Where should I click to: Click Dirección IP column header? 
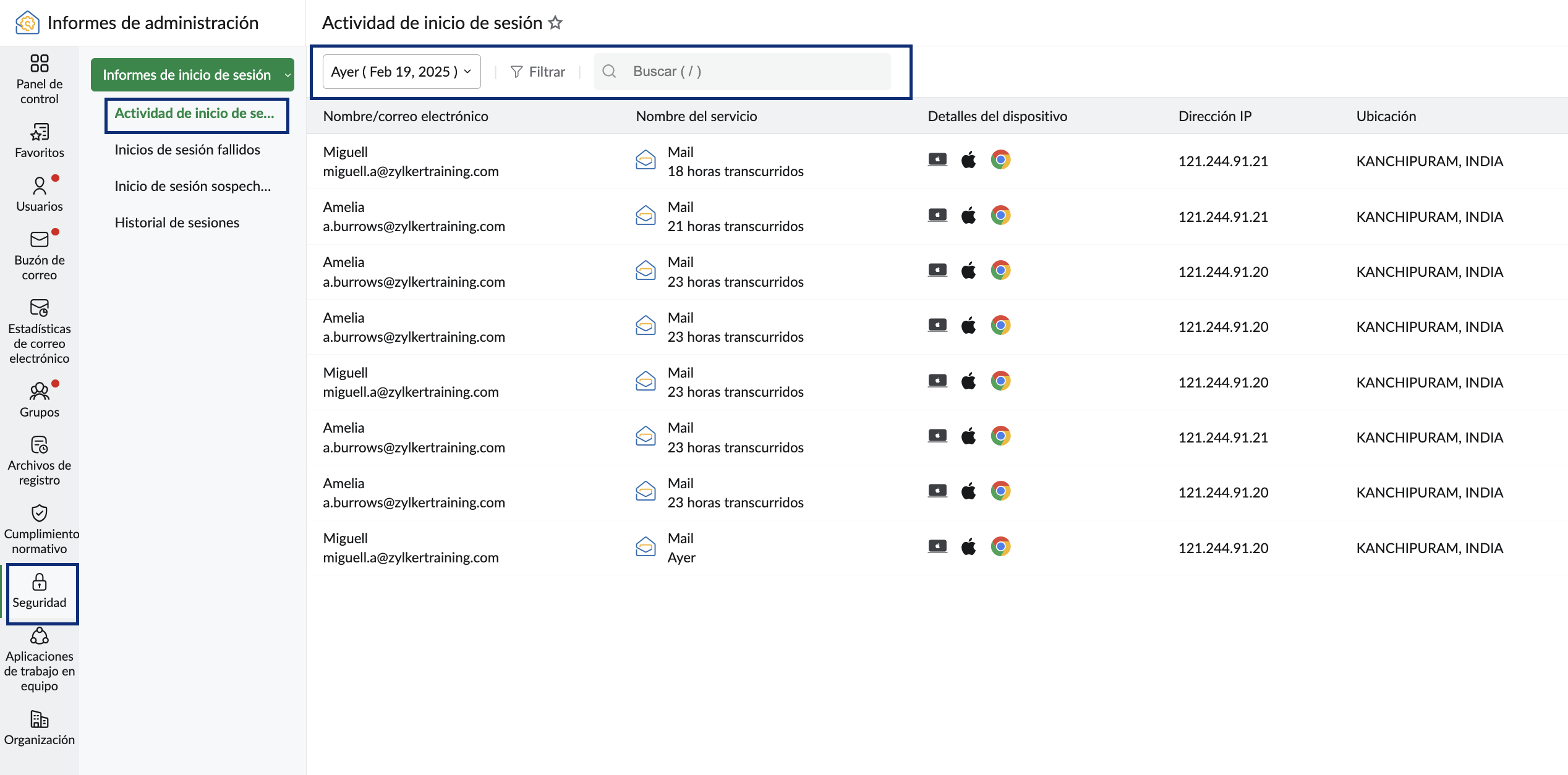click(x=1215, y=116)
